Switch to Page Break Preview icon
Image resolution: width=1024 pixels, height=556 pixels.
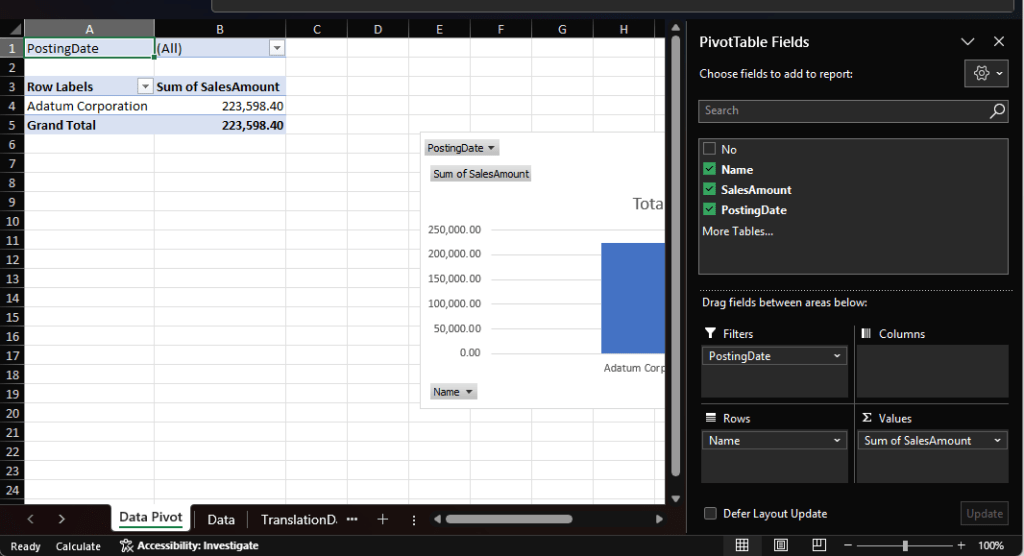[x=819, y=545]
